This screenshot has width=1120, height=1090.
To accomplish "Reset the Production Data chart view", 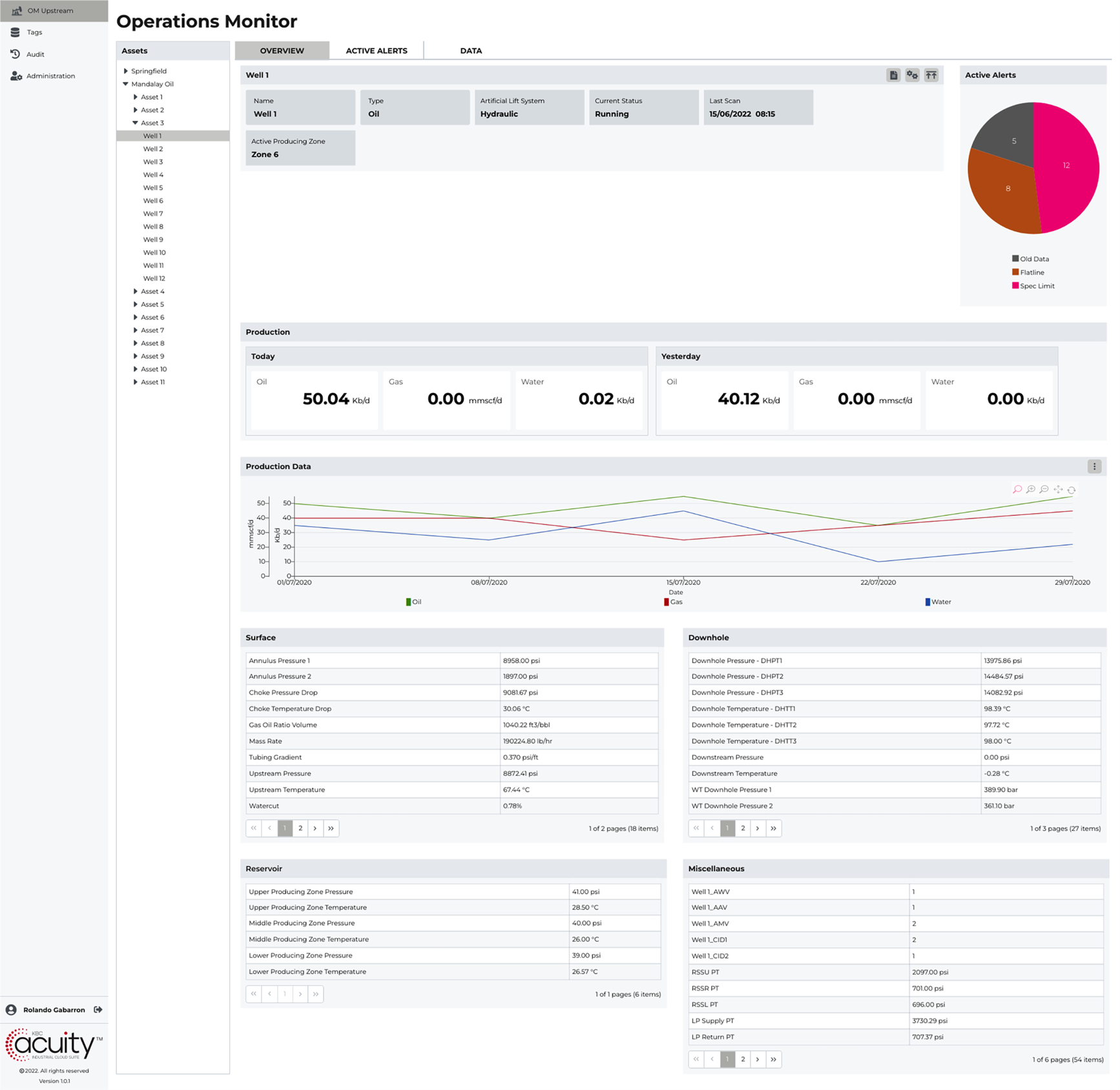I will point(1071,490).
